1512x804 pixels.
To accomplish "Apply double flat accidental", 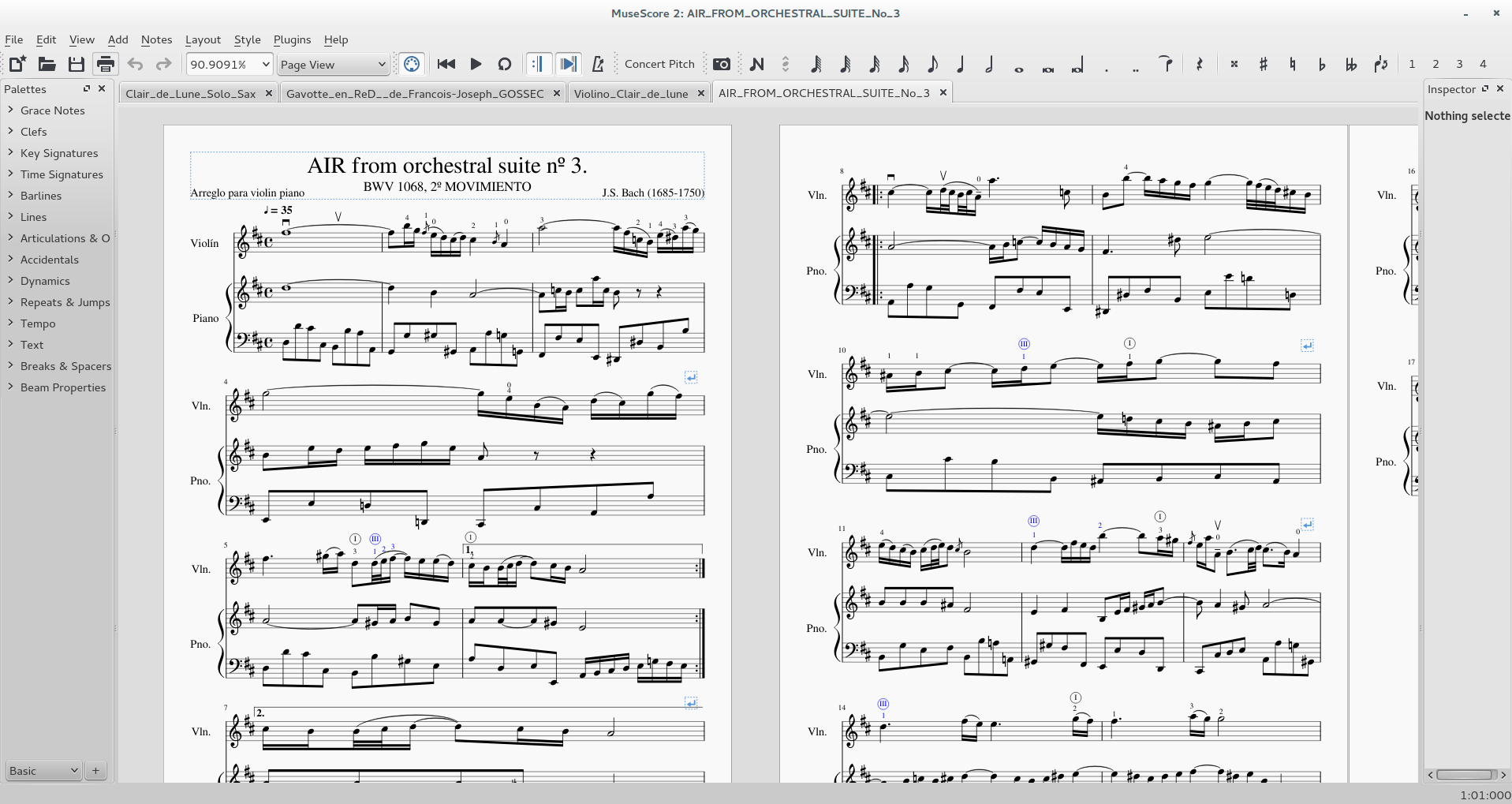I will pyautogui.click(x=1350, y=64).
